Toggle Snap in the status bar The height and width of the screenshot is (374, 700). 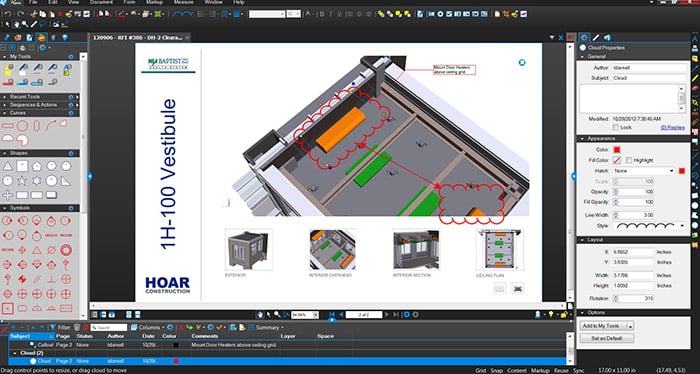tap(496, 370)
